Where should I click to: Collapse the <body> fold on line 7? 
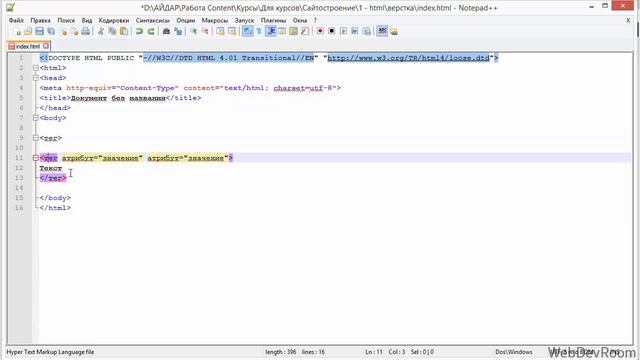coord(36,118)
